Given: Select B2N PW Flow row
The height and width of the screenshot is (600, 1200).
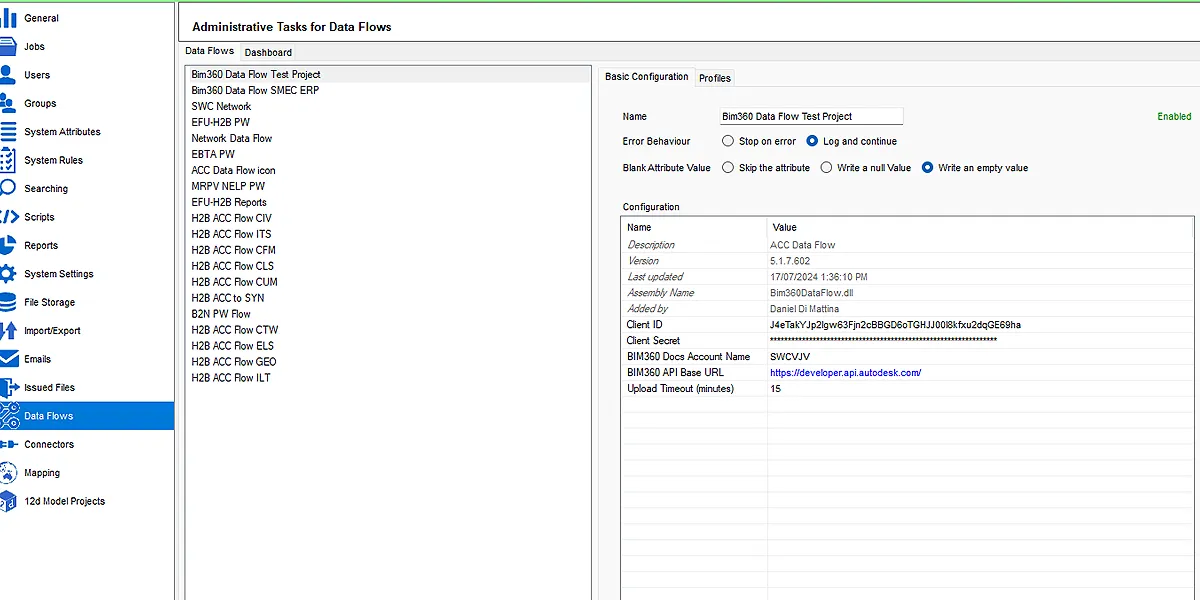Looking at the screenshot, I should coord(388,314).
